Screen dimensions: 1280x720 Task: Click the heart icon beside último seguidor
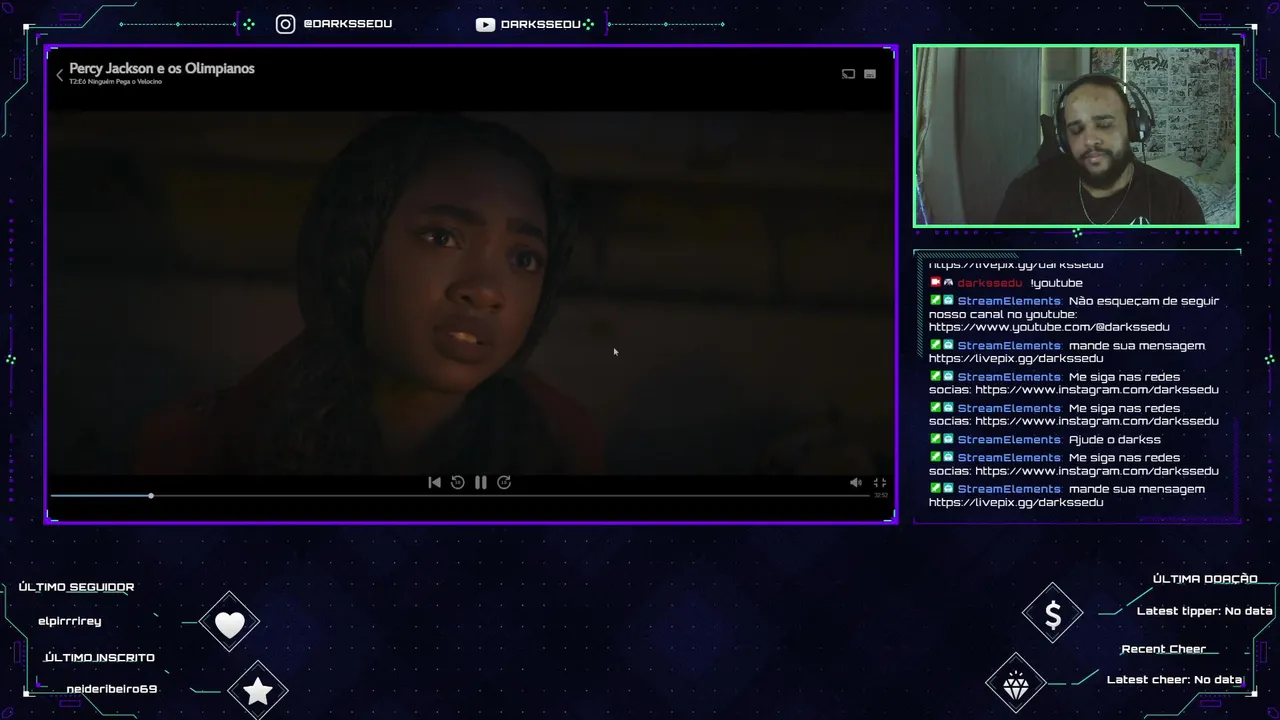click(x=229, y=625)
